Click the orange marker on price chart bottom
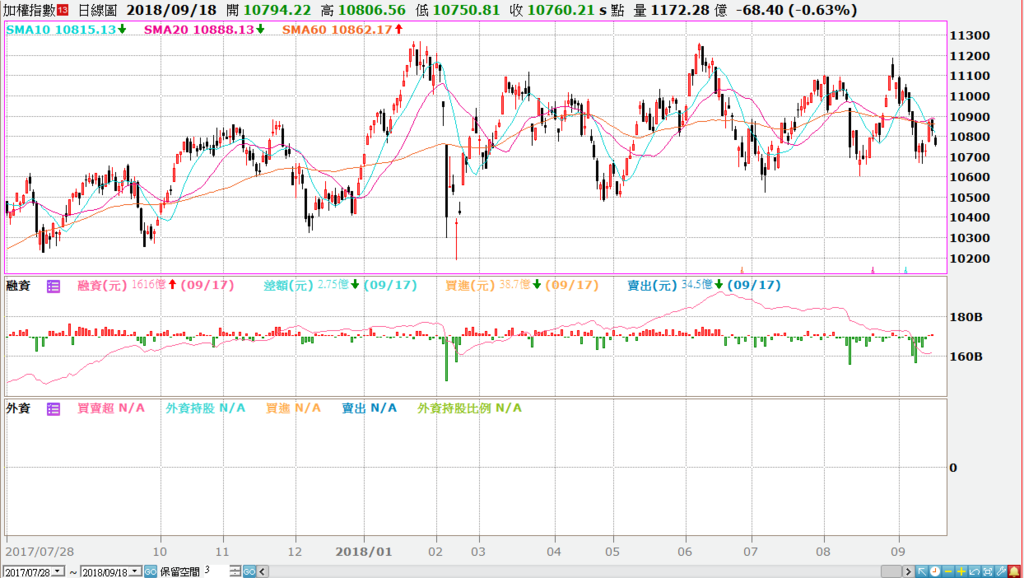The height and width of the screenshot is (578, 1024). [741, 270]
